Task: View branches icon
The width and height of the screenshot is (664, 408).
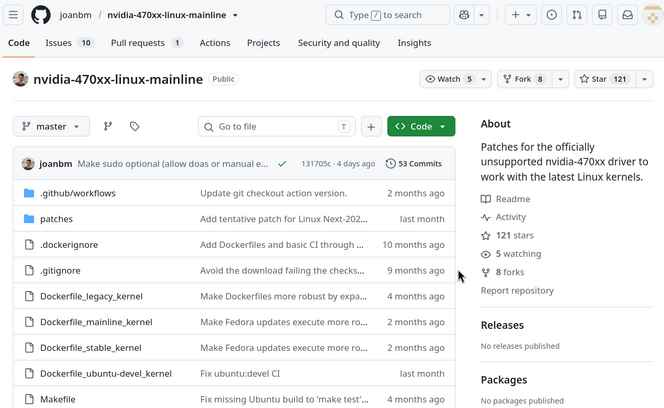Action: [x=108, y=126]
